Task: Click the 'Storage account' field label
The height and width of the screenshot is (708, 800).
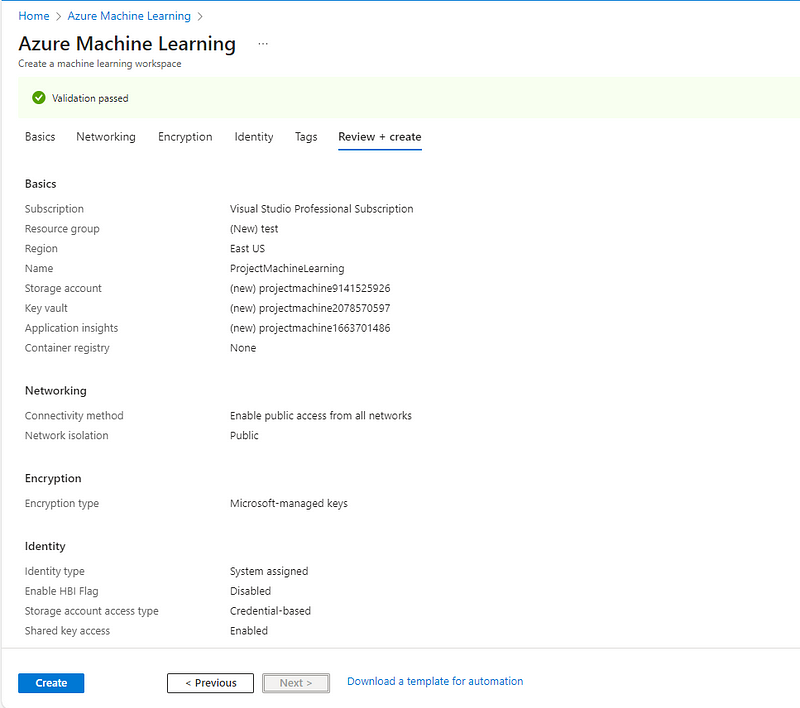Action: tap(63, 288)
